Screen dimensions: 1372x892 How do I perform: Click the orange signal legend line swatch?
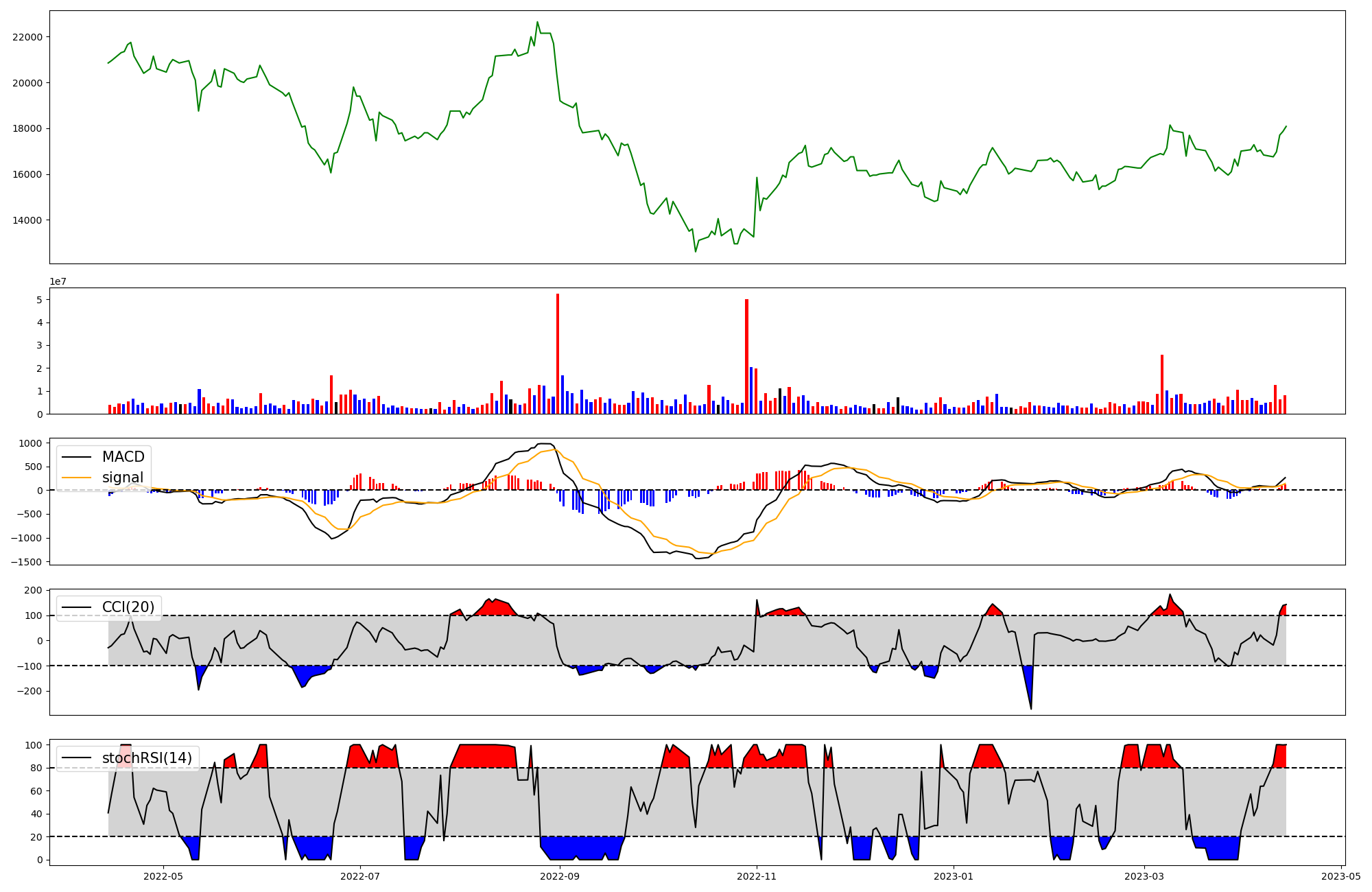coord(78,478)
